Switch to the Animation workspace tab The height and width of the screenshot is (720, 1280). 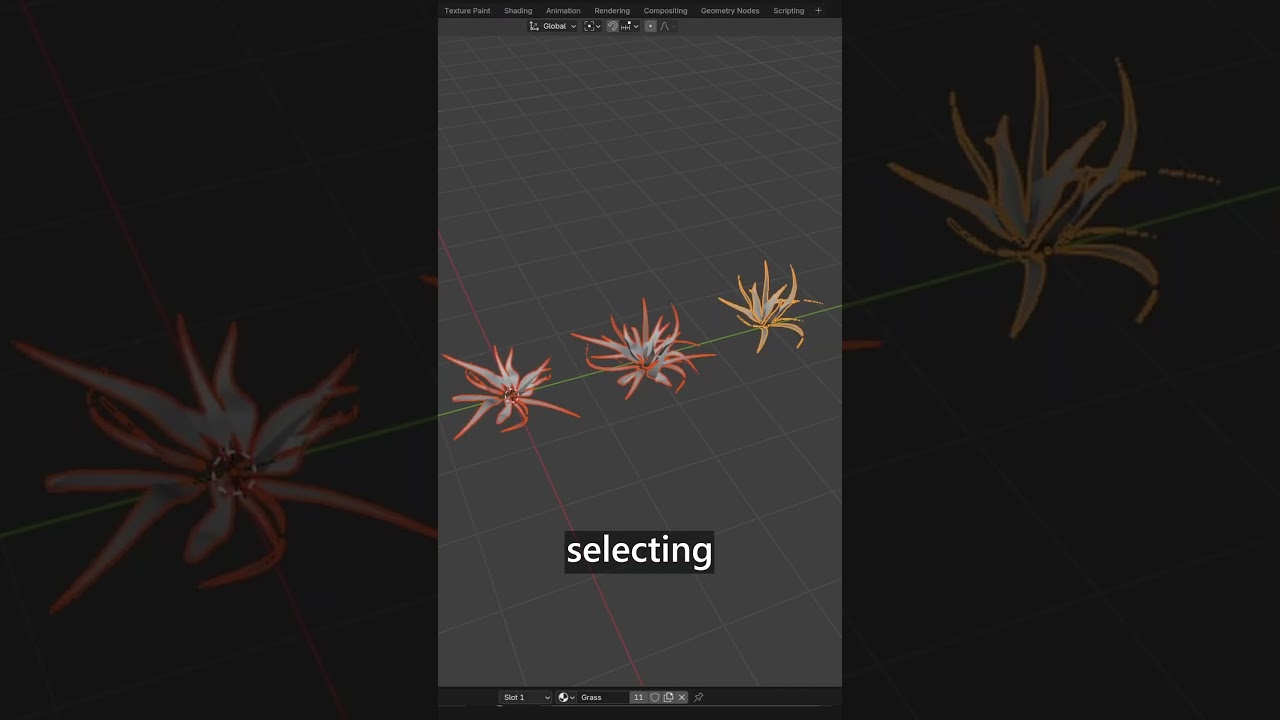pos(563,10)
